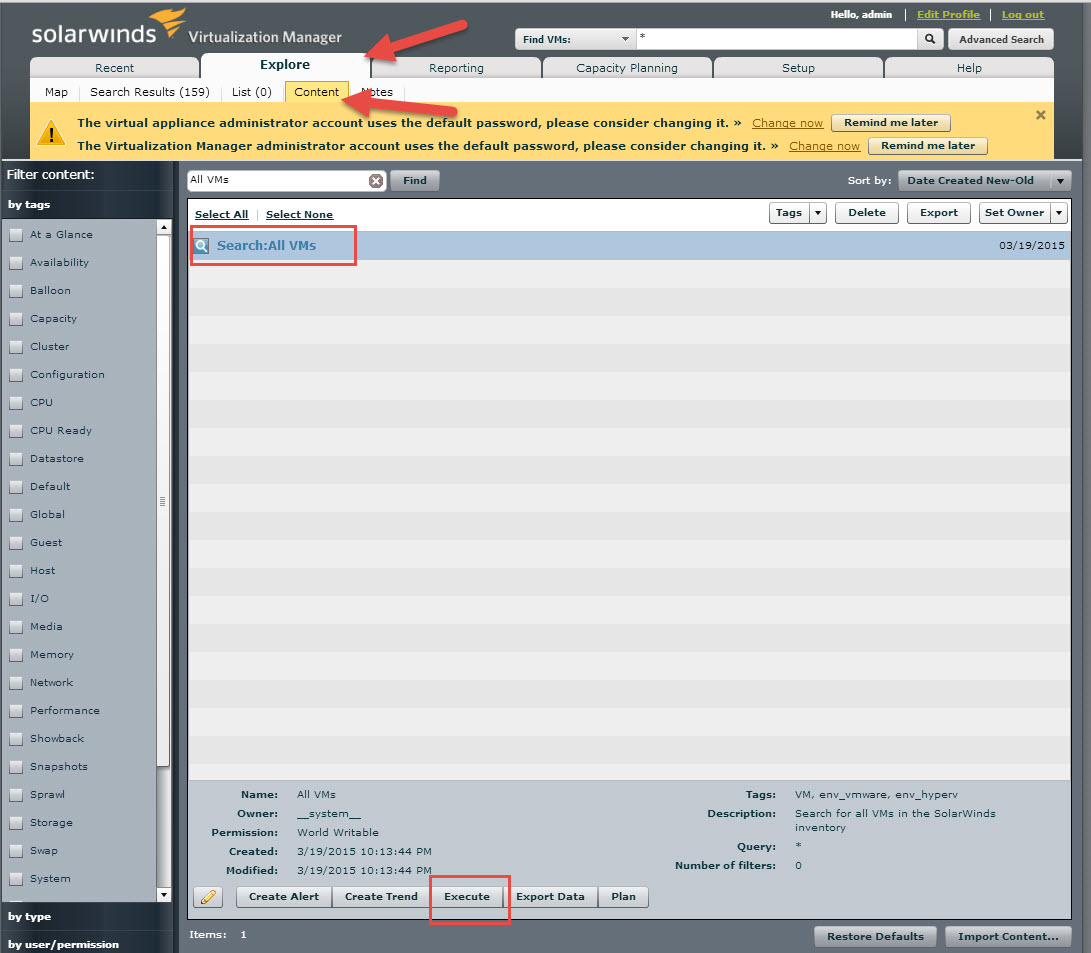Toggle the Performance tag checkbox
Viewport: 1091px width, 953px height.
[15, 711]
